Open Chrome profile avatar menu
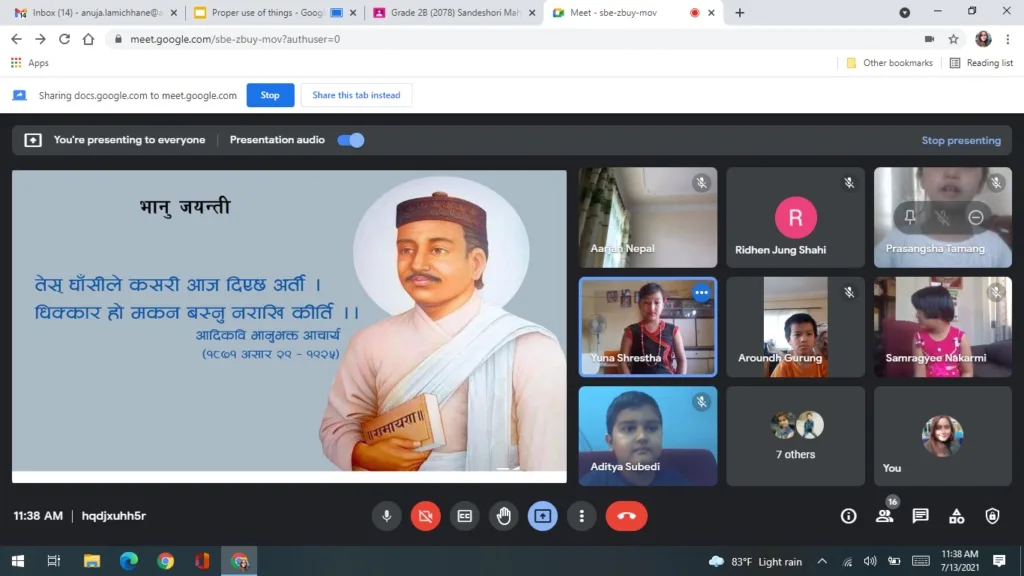The width and height of the screenshot is (1024, 576). coord(983,39)
